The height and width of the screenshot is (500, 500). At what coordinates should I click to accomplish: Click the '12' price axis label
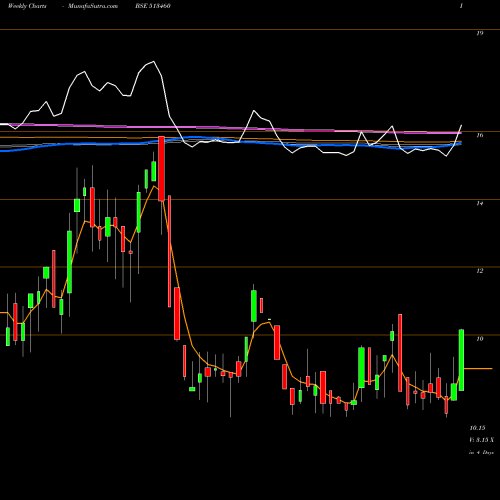(480, 271)
